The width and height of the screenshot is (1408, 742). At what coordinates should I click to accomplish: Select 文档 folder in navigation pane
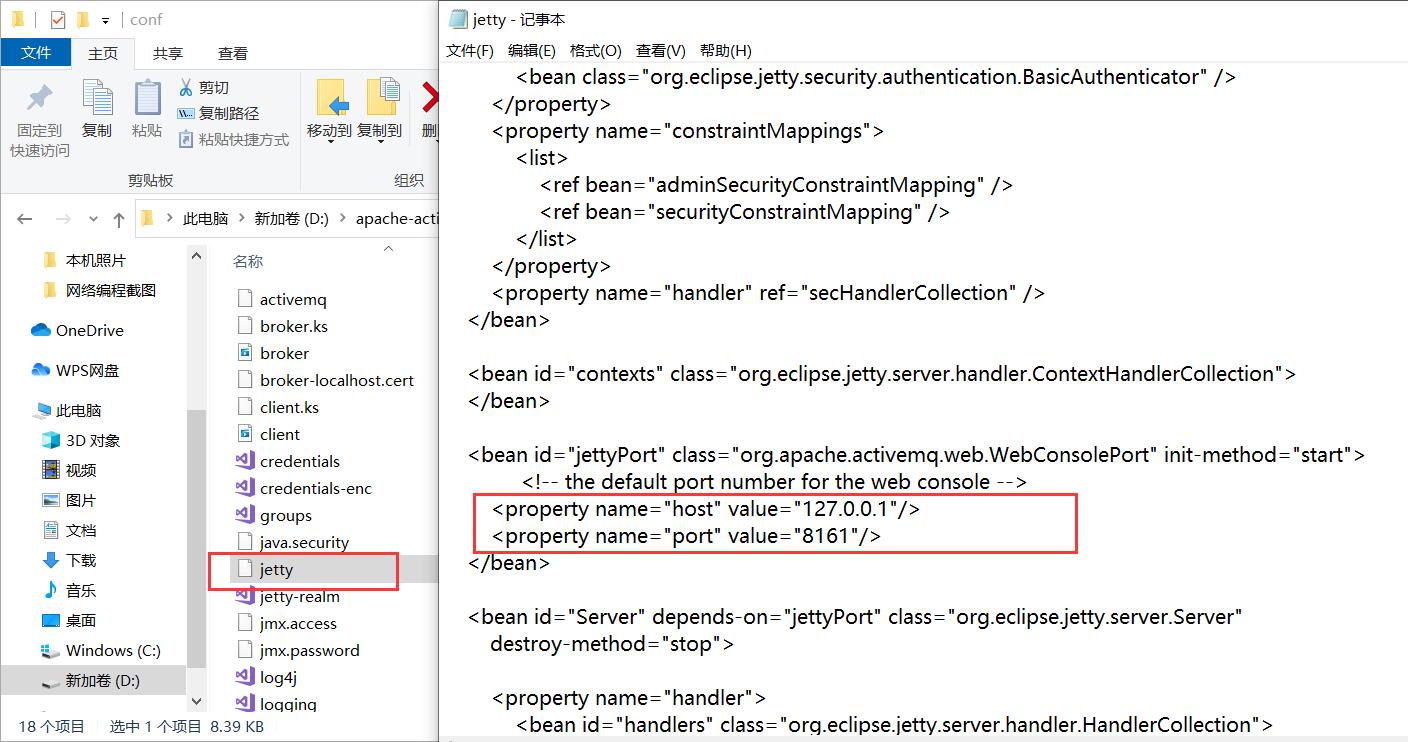(x=69, y=530)
